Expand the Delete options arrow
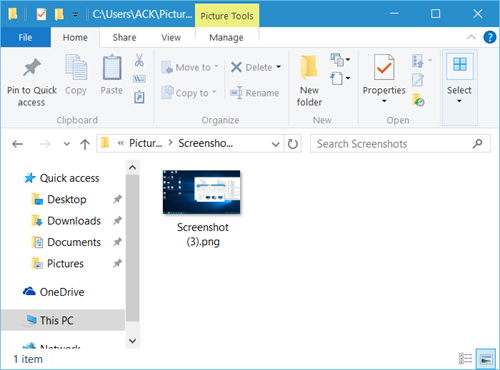 tap(279, 67)
